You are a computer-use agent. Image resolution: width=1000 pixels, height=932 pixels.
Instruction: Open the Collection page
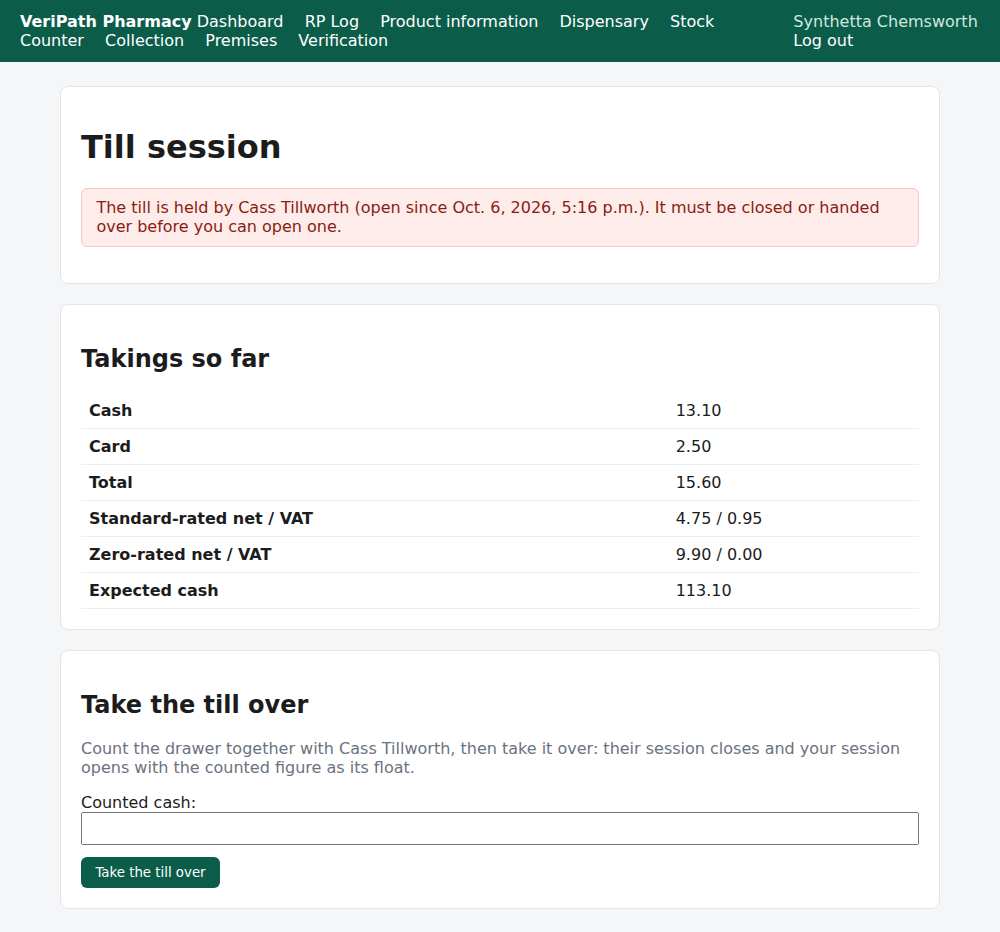point(144,40)
